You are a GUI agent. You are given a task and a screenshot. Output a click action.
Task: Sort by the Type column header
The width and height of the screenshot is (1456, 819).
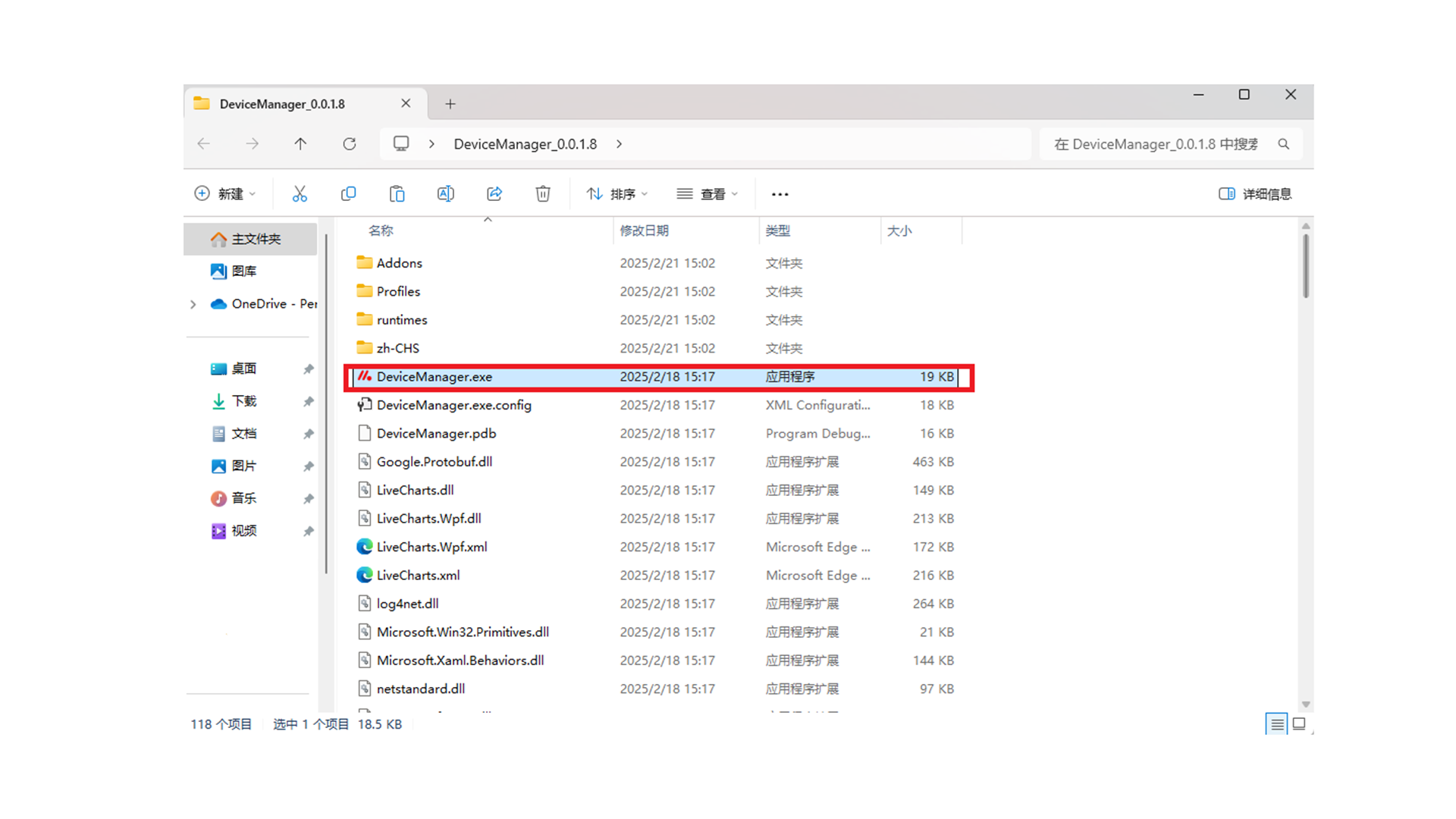point(778,231)
